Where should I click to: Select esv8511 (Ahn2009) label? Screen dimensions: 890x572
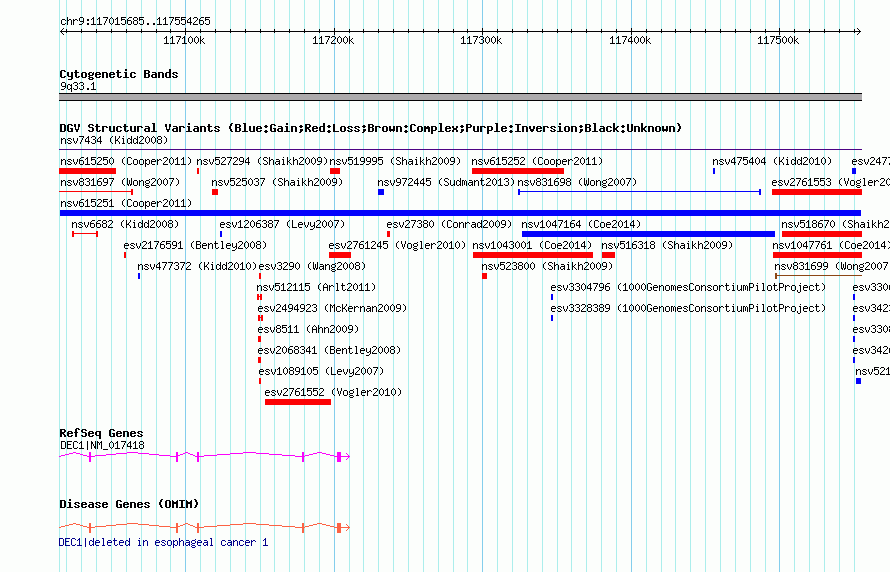pos(308,329)
